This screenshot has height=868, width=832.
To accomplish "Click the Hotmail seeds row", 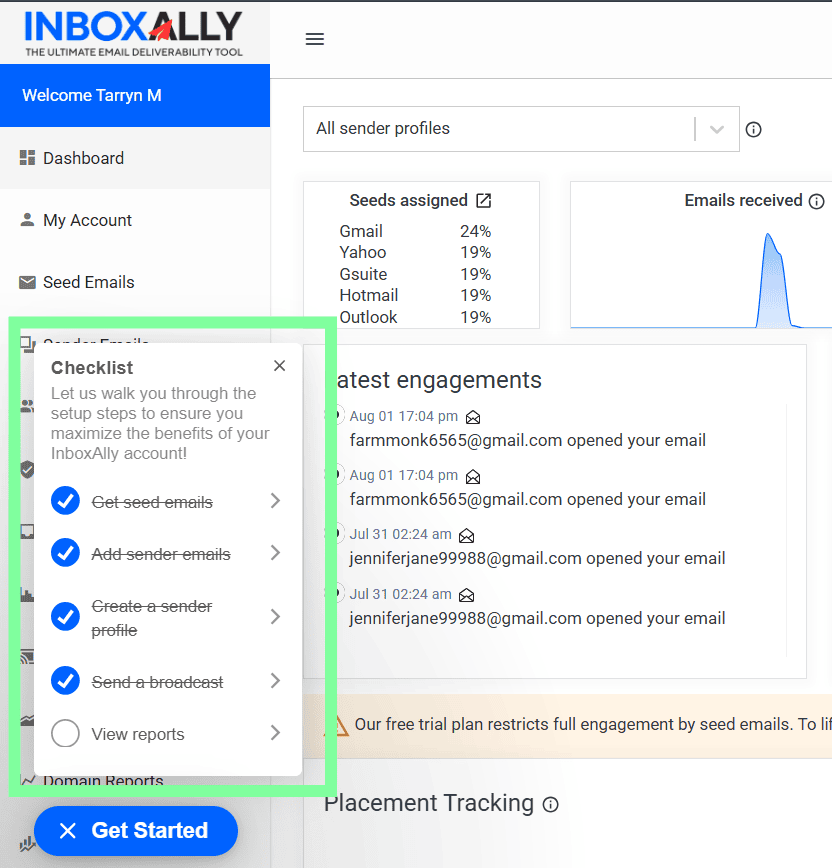I will [415, 296].
